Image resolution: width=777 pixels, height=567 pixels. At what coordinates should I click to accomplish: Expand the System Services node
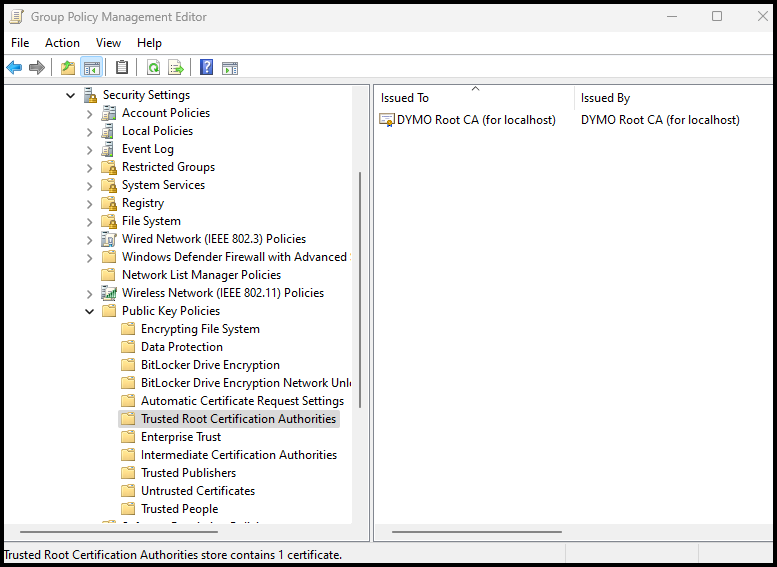(x=90, y=186)
